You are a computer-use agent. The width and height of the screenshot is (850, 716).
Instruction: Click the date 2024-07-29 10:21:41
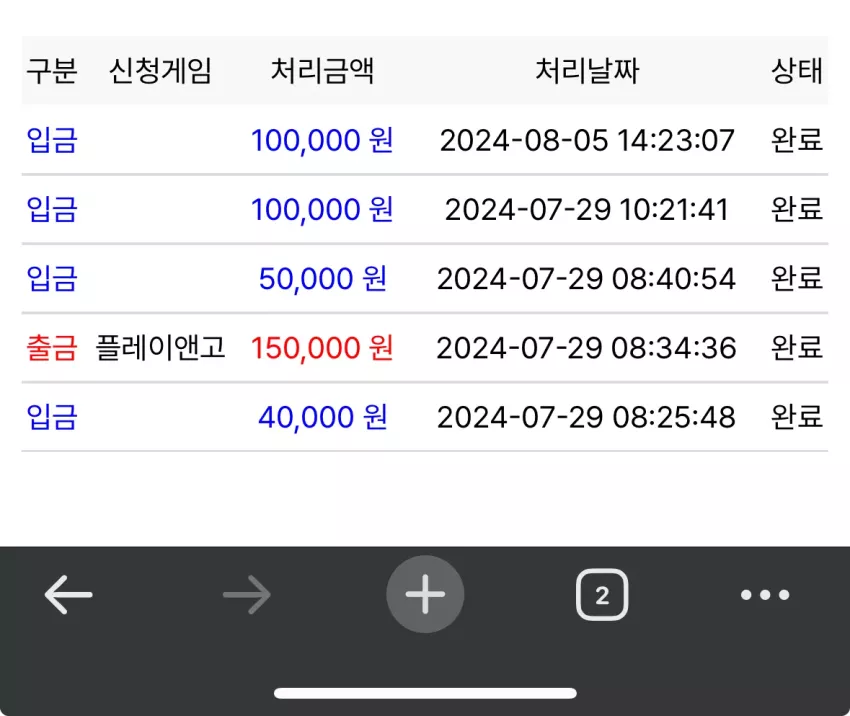587,210
